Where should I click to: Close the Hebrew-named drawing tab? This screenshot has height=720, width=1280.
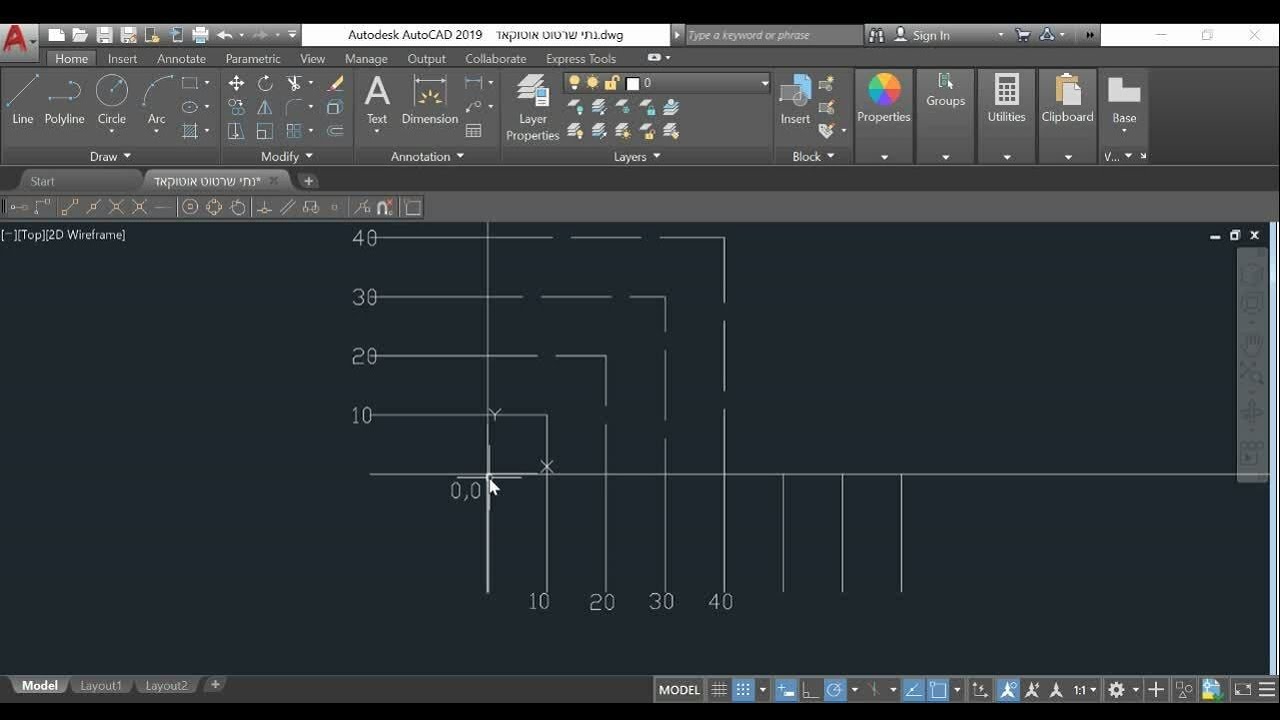point(274,181)
